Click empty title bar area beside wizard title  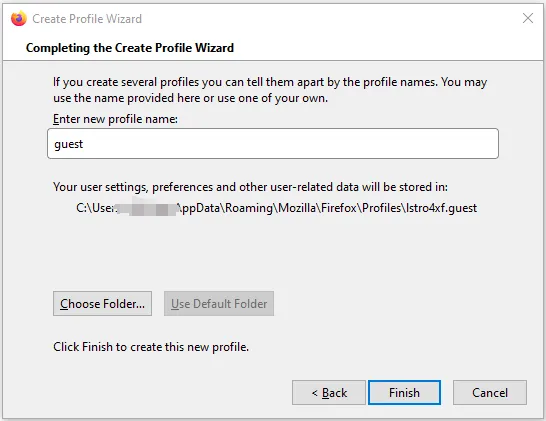(331, 18)
